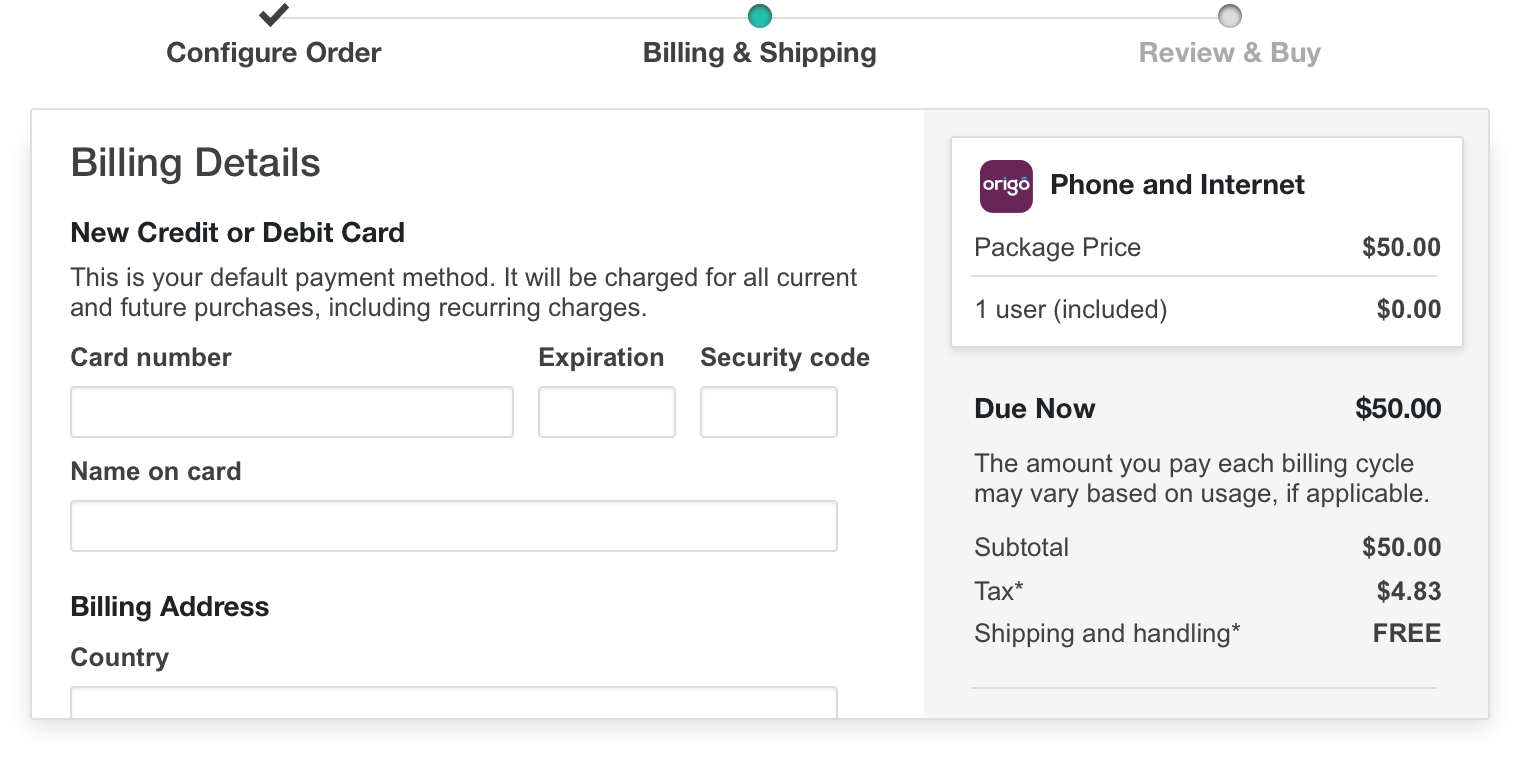Jump to Review & Buy step label

[1230, 53]
